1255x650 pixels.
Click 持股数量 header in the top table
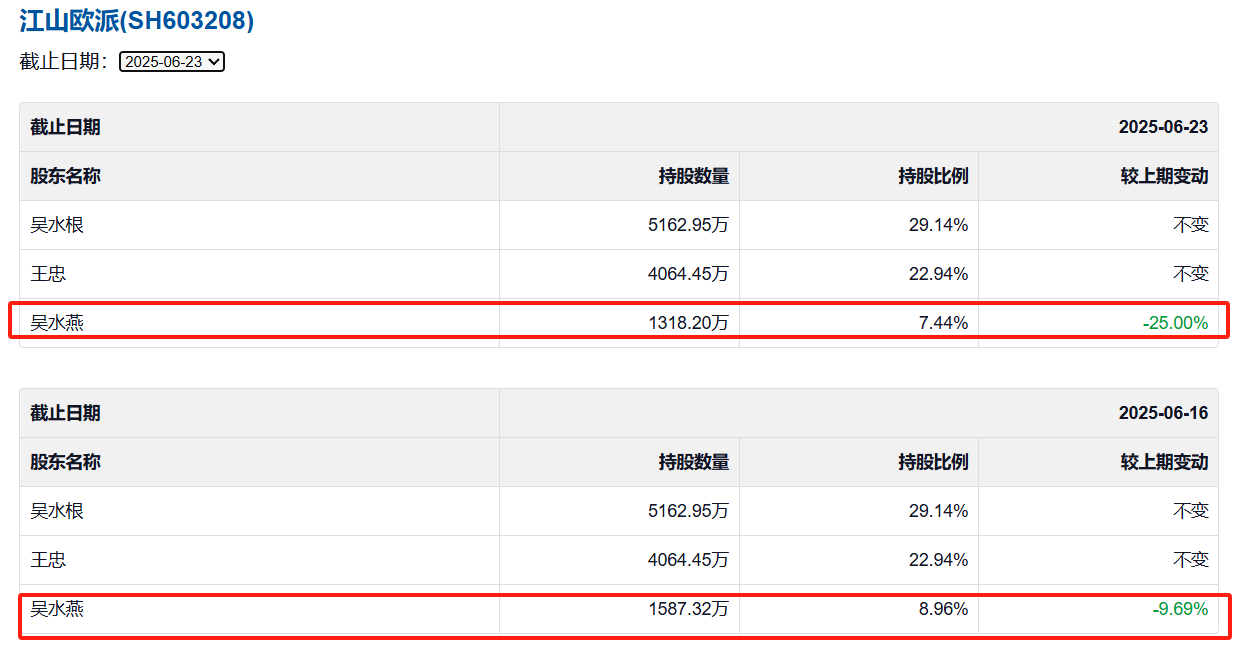coord(693,176)
